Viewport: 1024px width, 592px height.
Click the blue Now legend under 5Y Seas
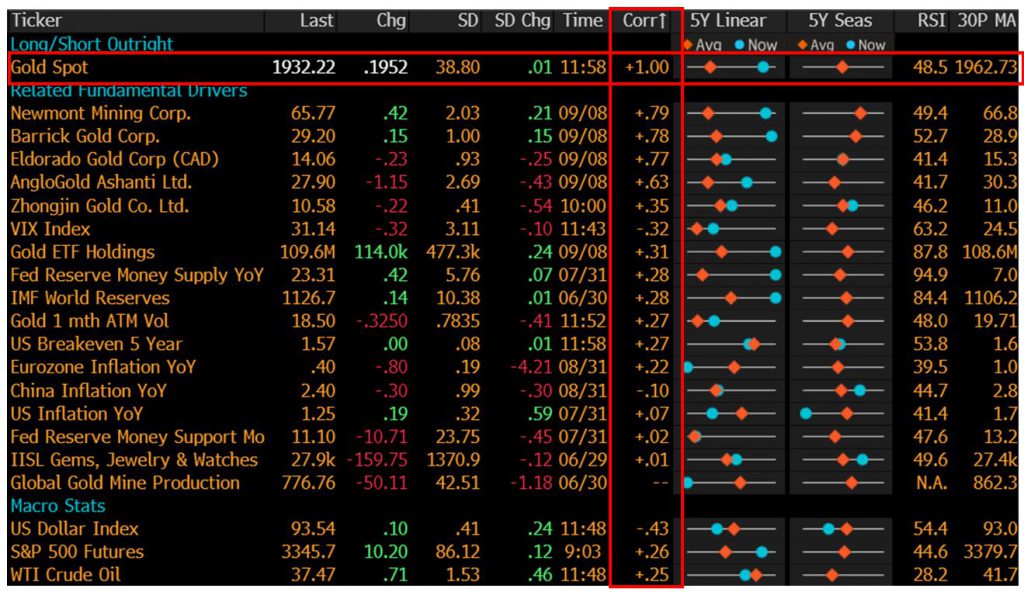(x=866, y=45)
